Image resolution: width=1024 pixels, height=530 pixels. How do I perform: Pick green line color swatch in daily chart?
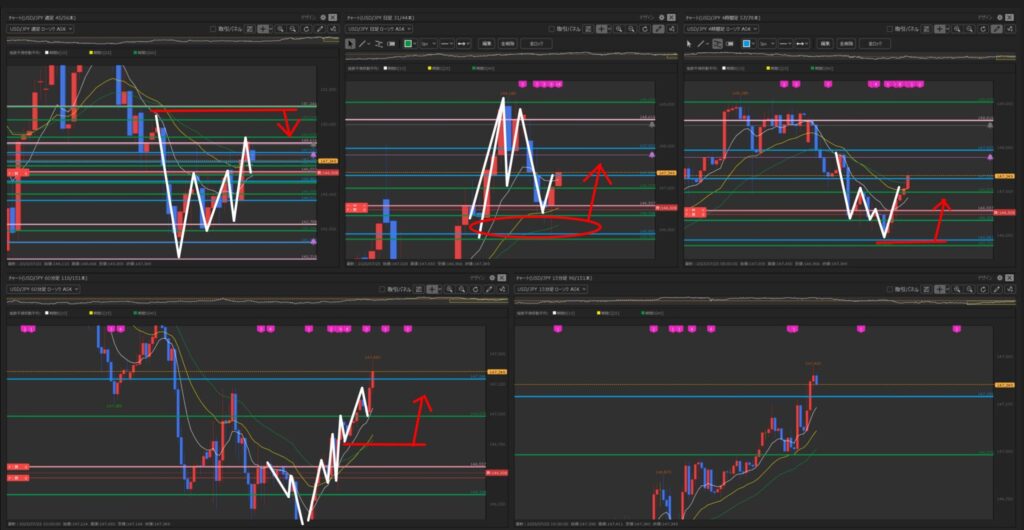pyautogui.click(x=408, y=43)
